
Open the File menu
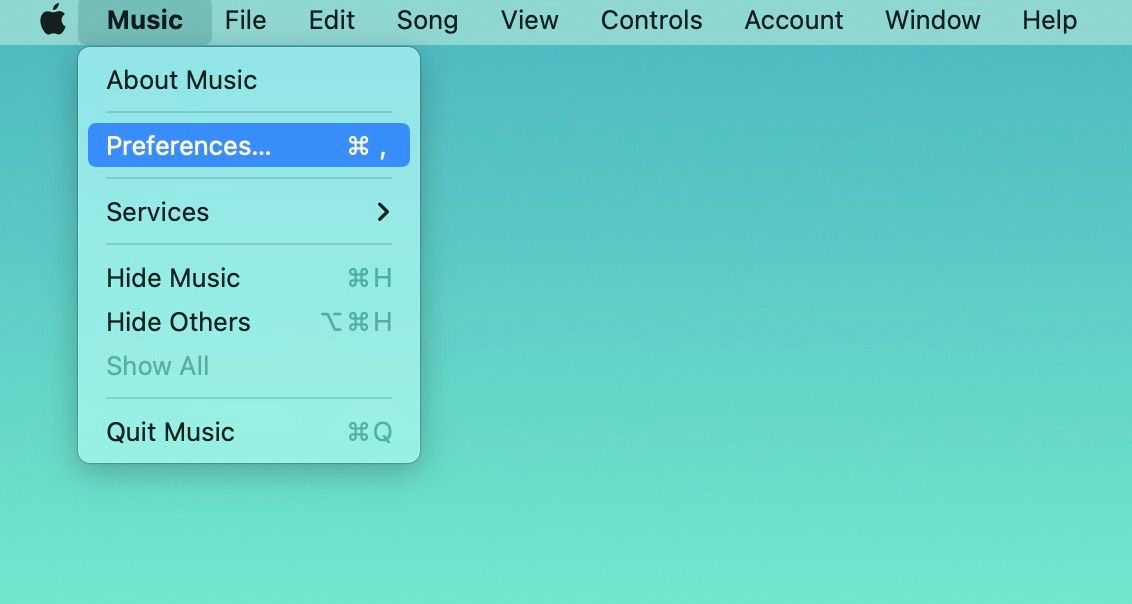(x=245, y=20)
